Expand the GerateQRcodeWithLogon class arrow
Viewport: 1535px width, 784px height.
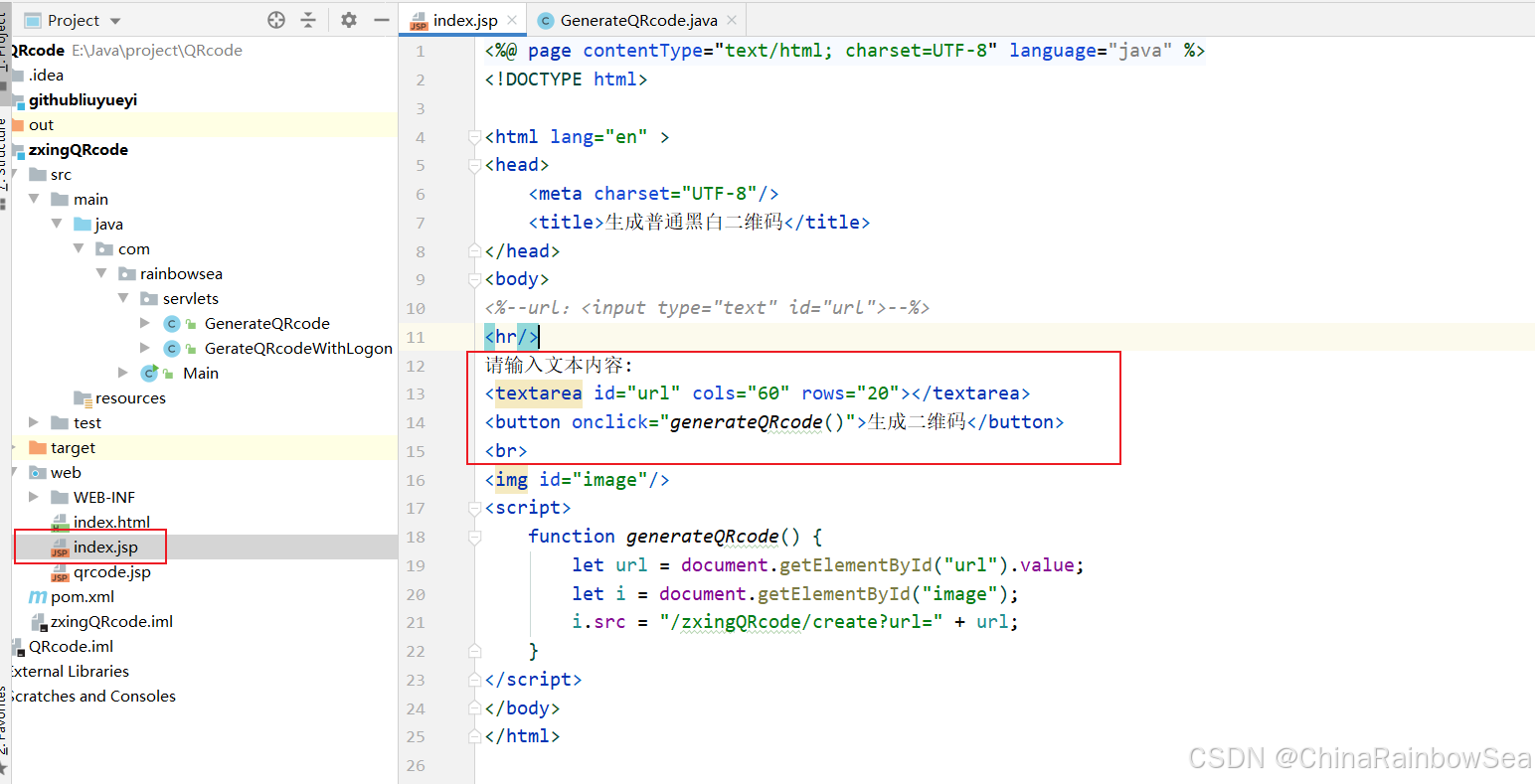coord(145,348)
